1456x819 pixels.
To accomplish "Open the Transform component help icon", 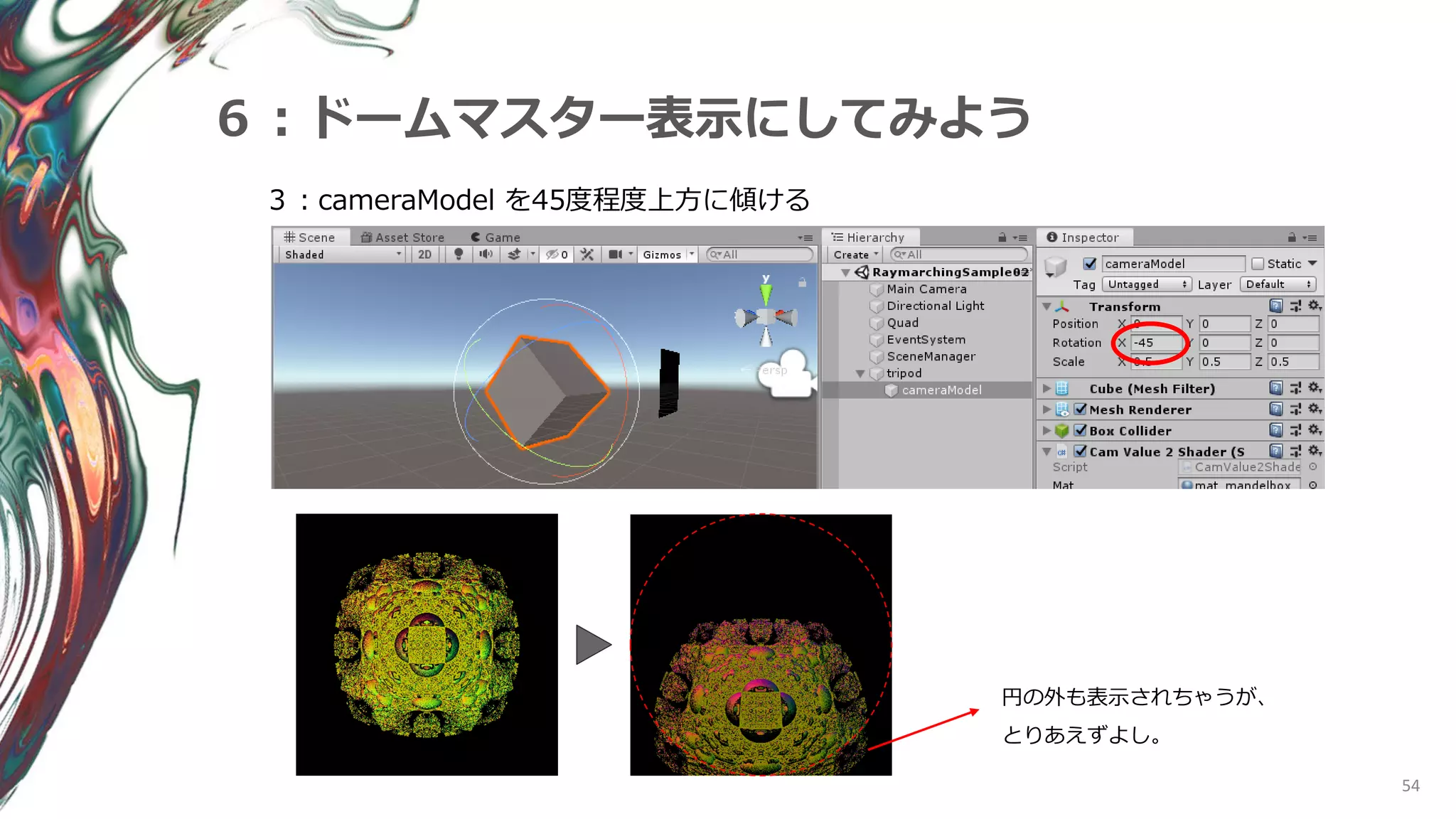I will [1276, 306].
